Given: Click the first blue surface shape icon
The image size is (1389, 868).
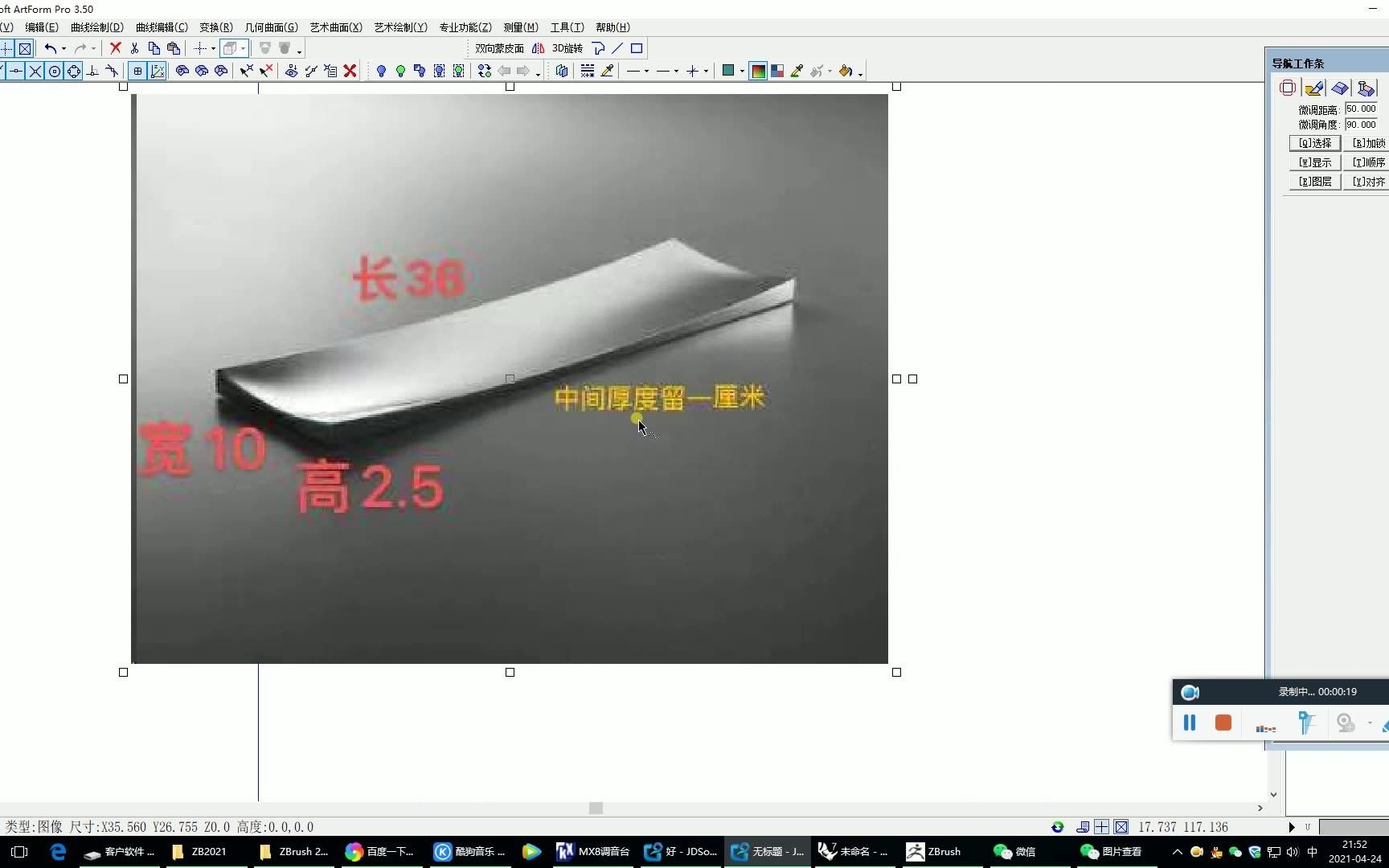Looking at the screenshot, I should click(x=182, y=71).
